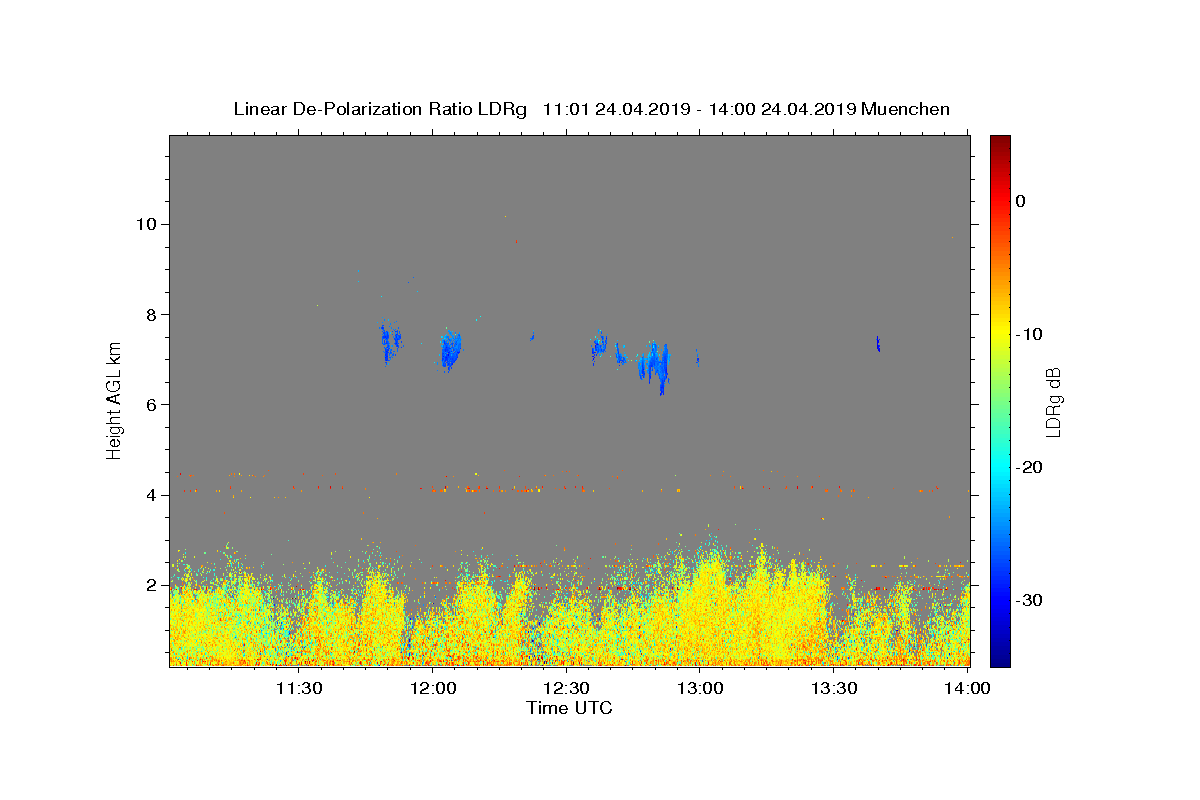This screenshot has width=1200, height=800.
Task: Click the colorbar tick label '-20'
Action: coord(1029,467)
